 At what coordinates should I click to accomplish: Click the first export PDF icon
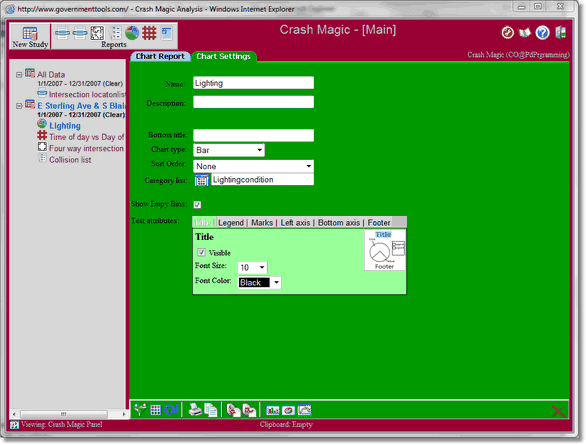pyautogui.click(x=234, y=410)
